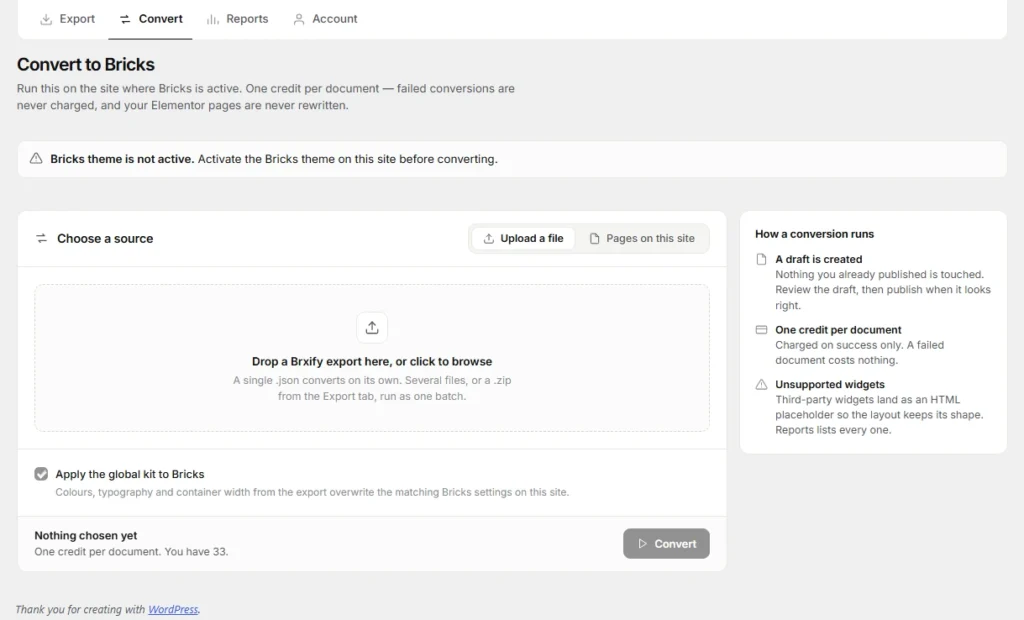This screenshot has width=1024, height=620.
Task: Toggle Apply the global kit to Bricks checkbox
Action: pos(41,474)
